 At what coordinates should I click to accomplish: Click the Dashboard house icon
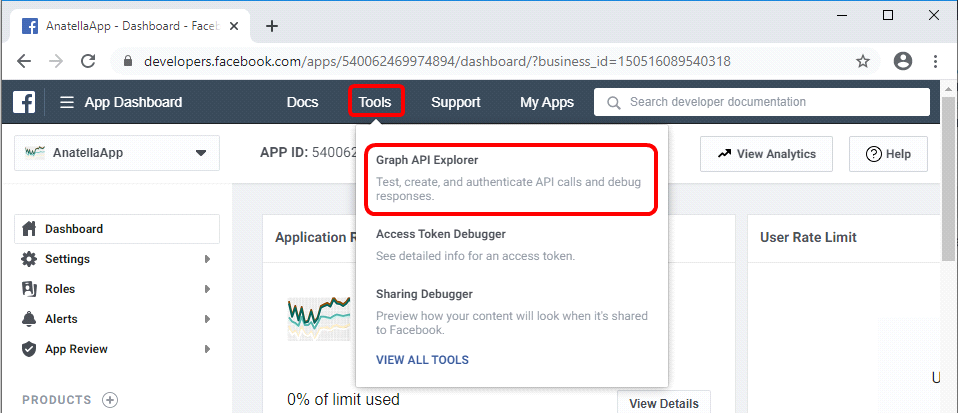29,229
